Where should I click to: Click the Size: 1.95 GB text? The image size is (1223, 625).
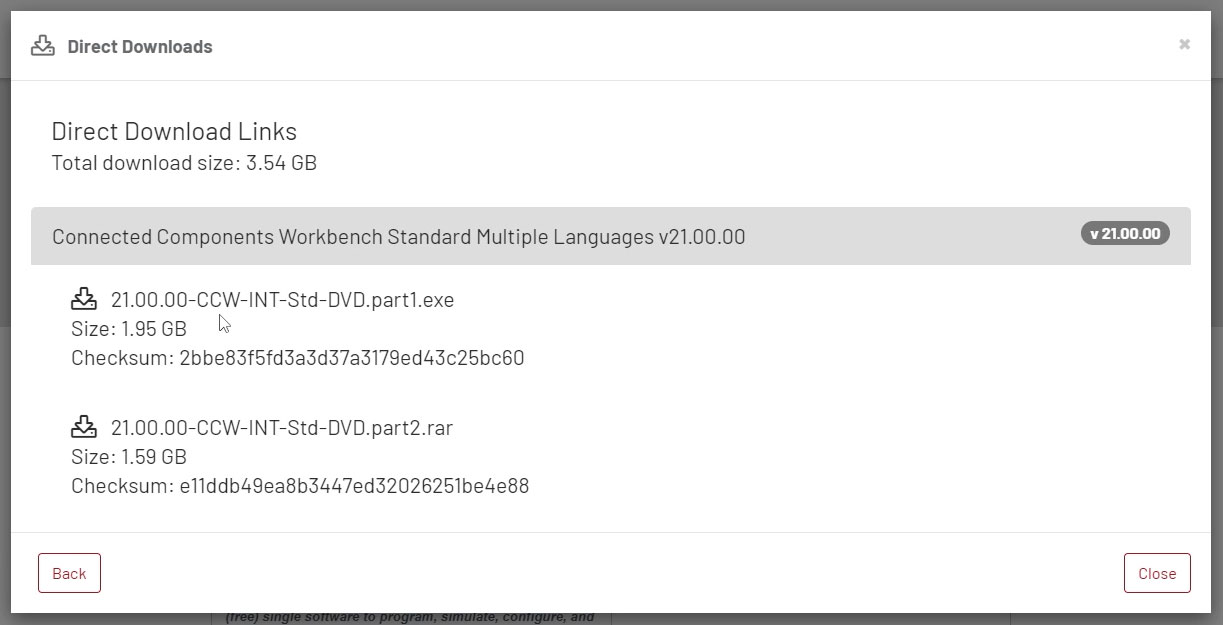coord(129,329)
